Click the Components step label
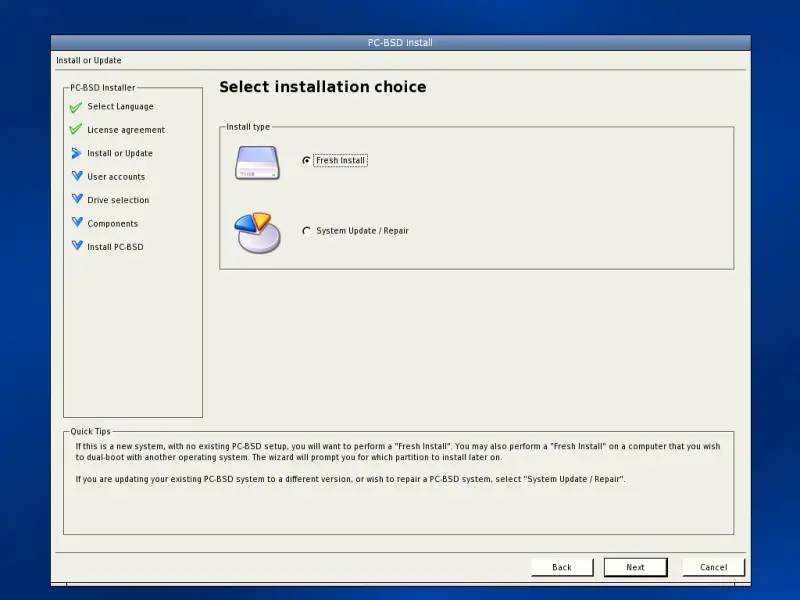Screen dimensions: 800x600 point(112,223)
